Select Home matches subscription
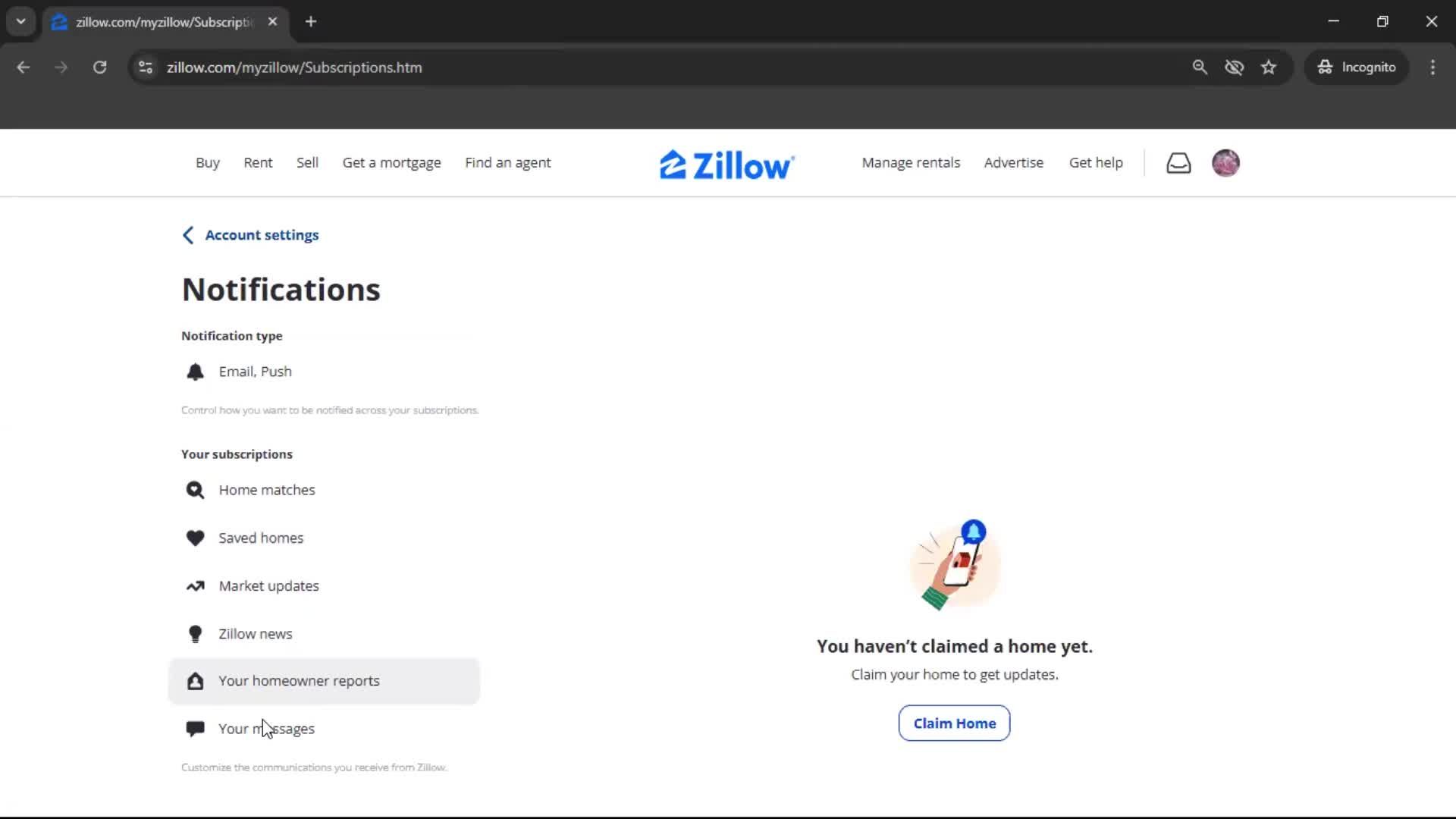Image resolution: width=1456 pixels, height=819 pixels. pyautogui.click(x=266, y=490)
